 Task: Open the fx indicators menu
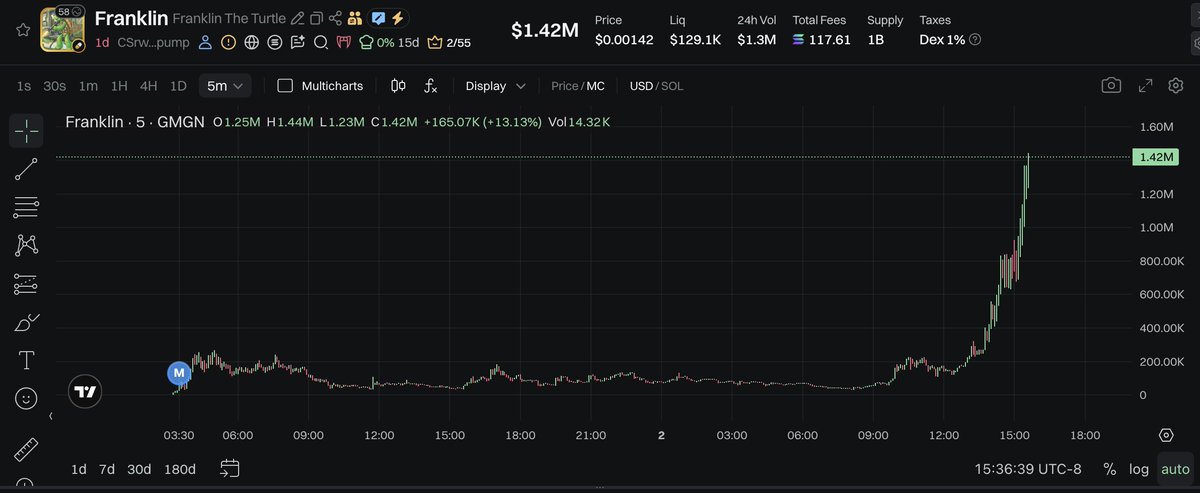pos(430,86)
